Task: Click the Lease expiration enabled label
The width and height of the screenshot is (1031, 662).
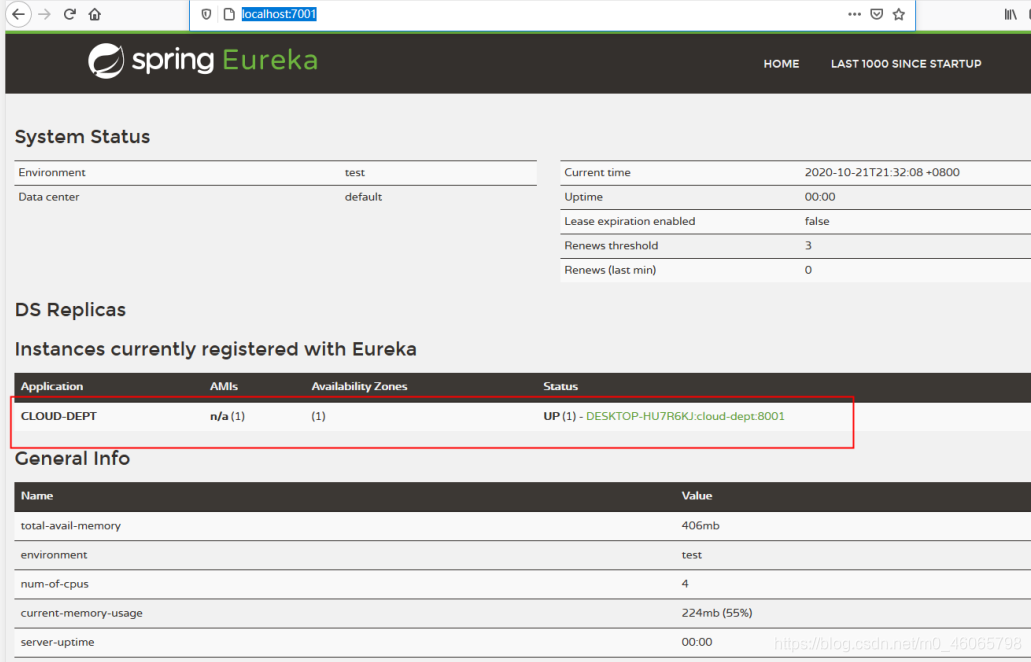Action: 629,221
